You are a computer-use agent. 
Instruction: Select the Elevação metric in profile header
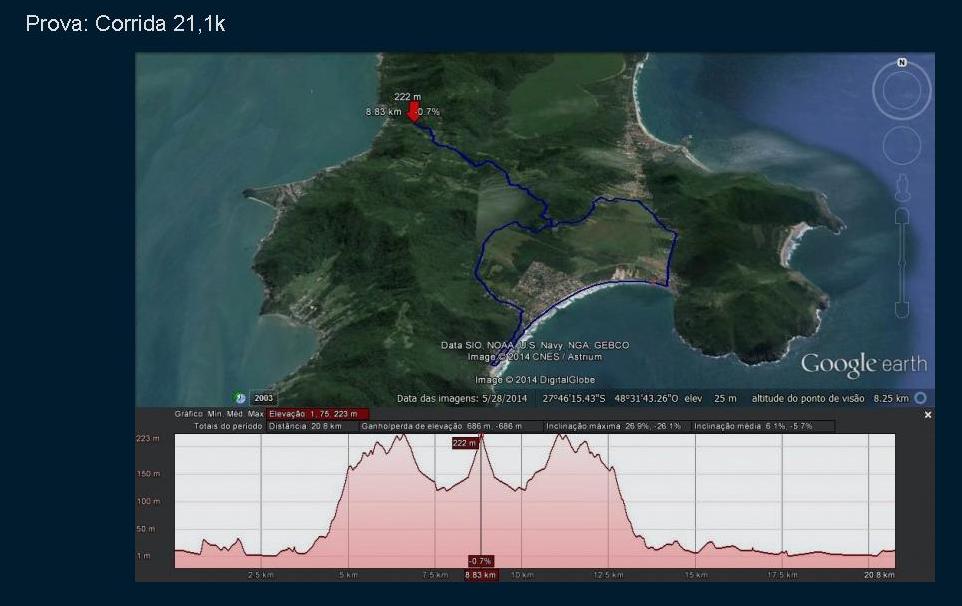(318, 414)
